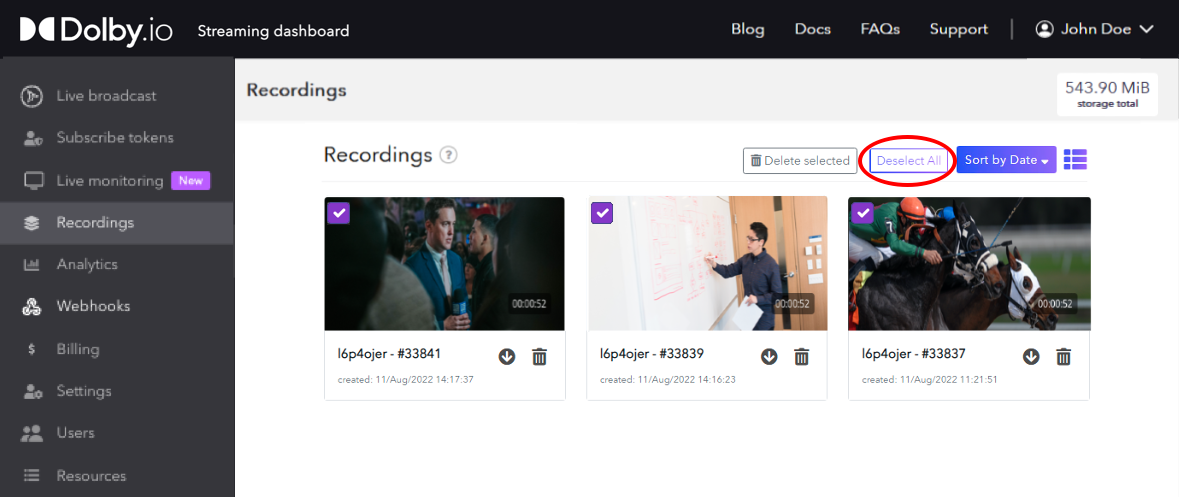This screenshot has width=1179, height=497.
Task: Click the Dolby.io logo
Action: point(96,30)
